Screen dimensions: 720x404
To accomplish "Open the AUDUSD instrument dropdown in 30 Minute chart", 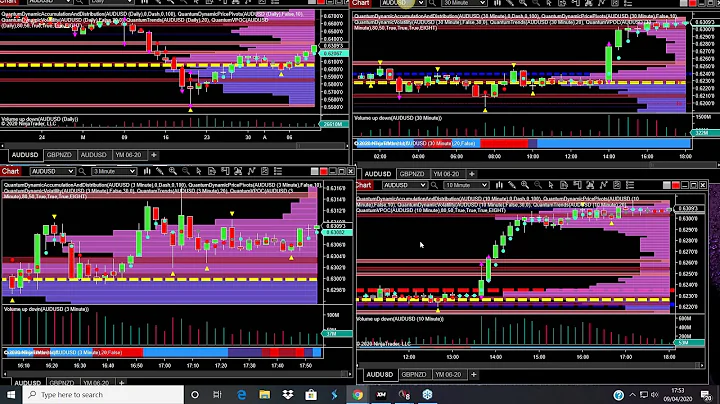I will click(403, 3).
